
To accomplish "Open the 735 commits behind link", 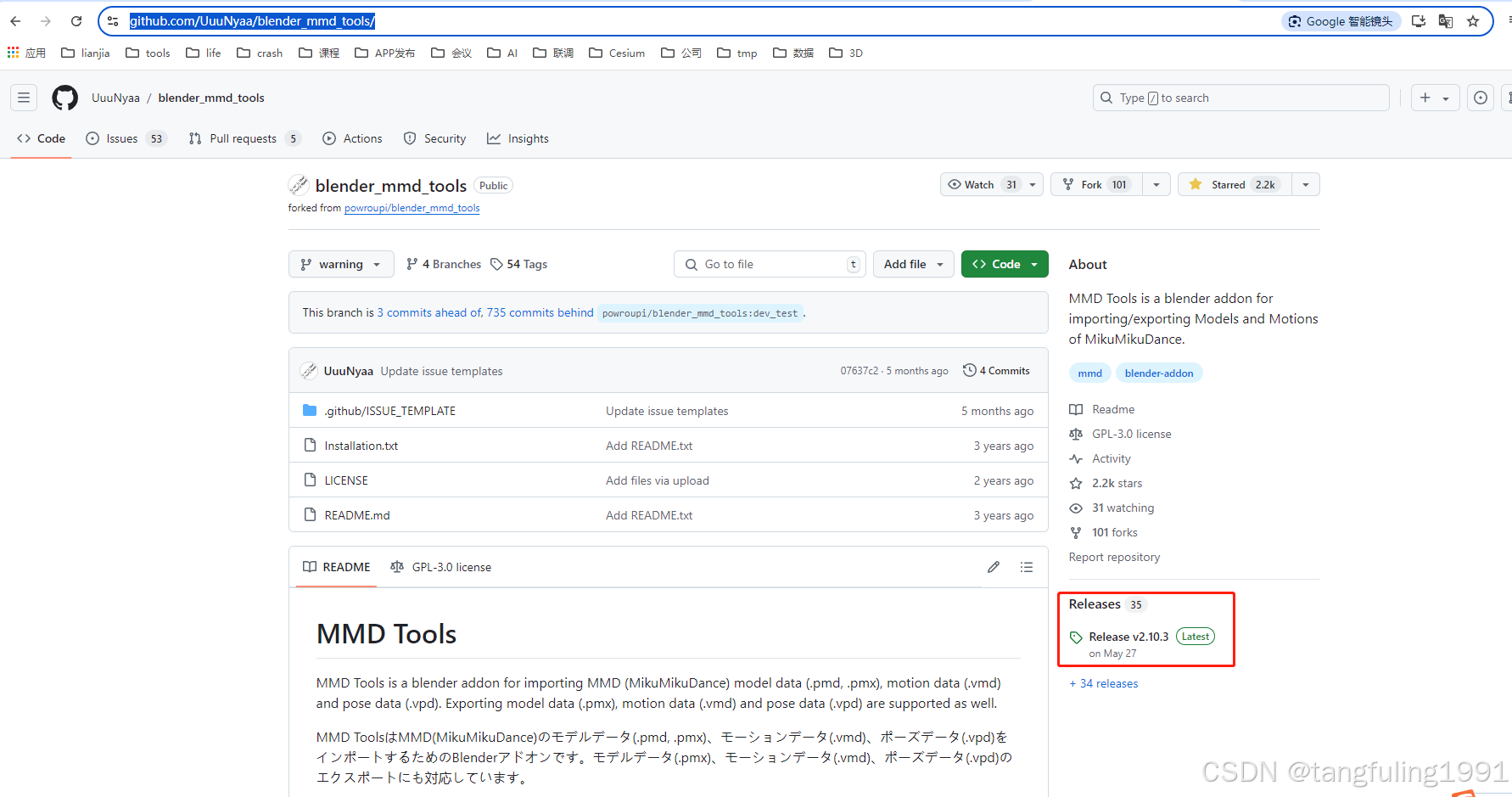I will click(x=540, y=312).
